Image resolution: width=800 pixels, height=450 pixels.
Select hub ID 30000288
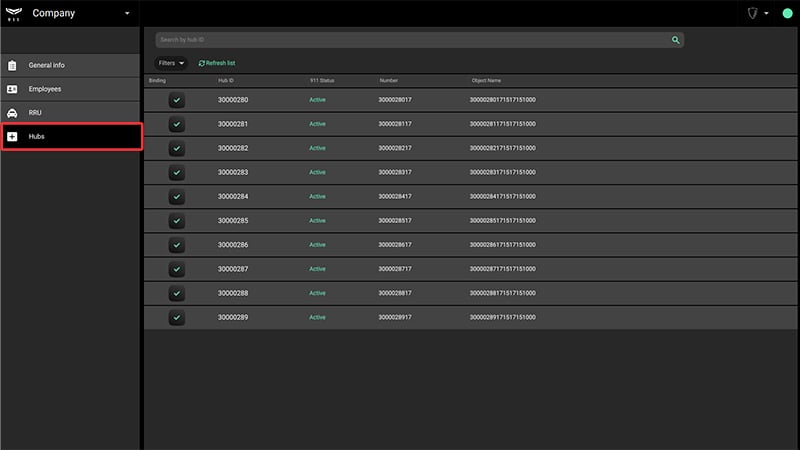[x=233, y=293]
